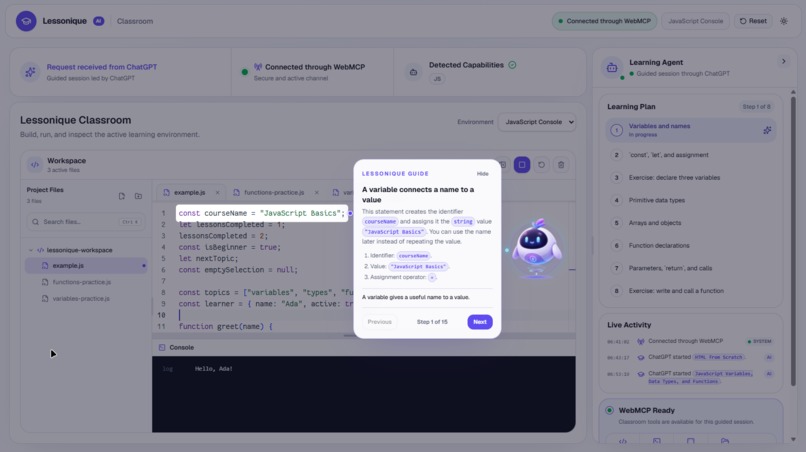Click the JS capability chip
Viewport: 806px width, 452px height.
click(x=437, y=79)
